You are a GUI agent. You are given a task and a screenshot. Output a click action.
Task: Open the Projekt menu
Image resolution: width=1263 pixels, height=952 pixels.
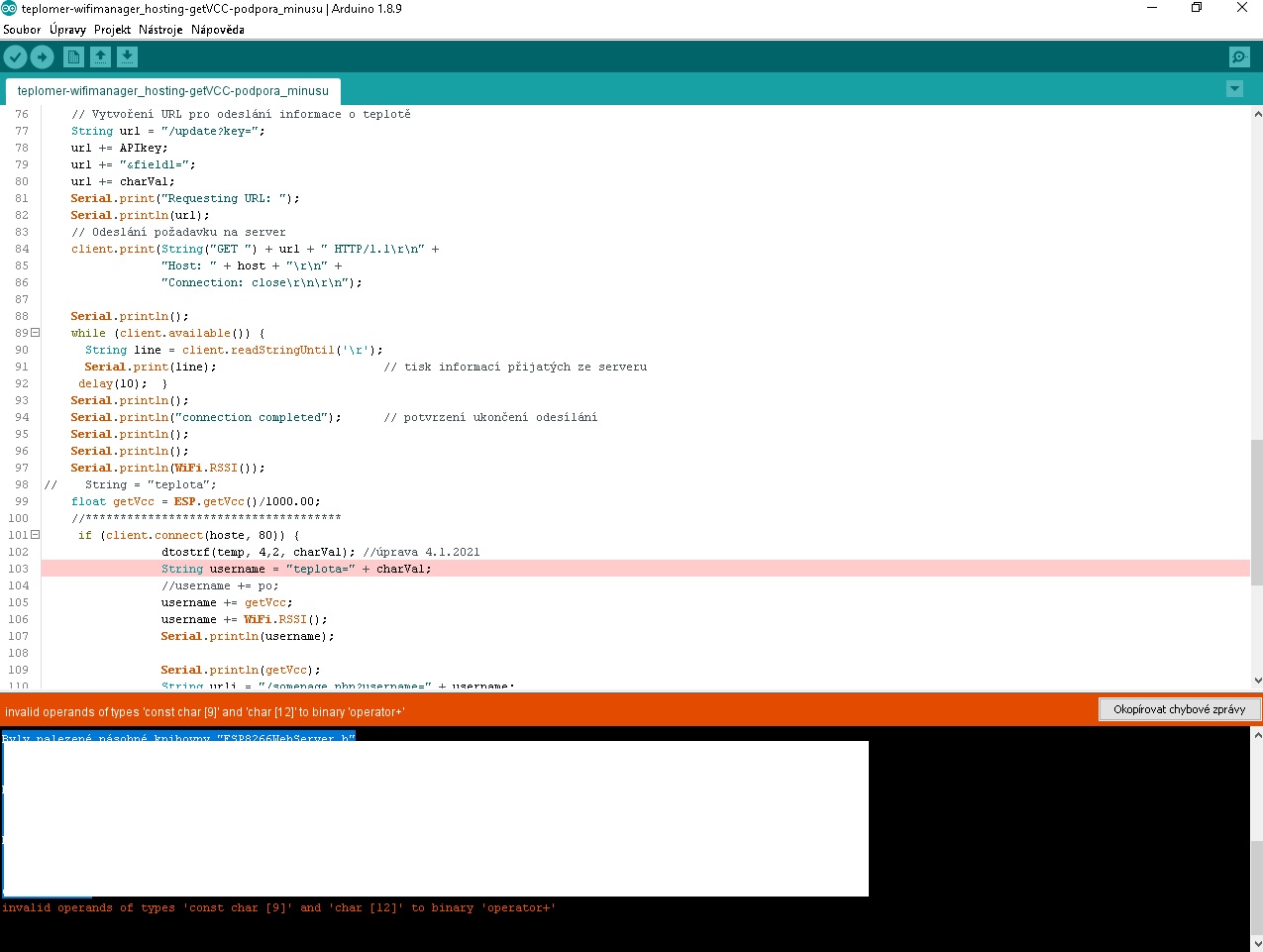click(112, 30)
